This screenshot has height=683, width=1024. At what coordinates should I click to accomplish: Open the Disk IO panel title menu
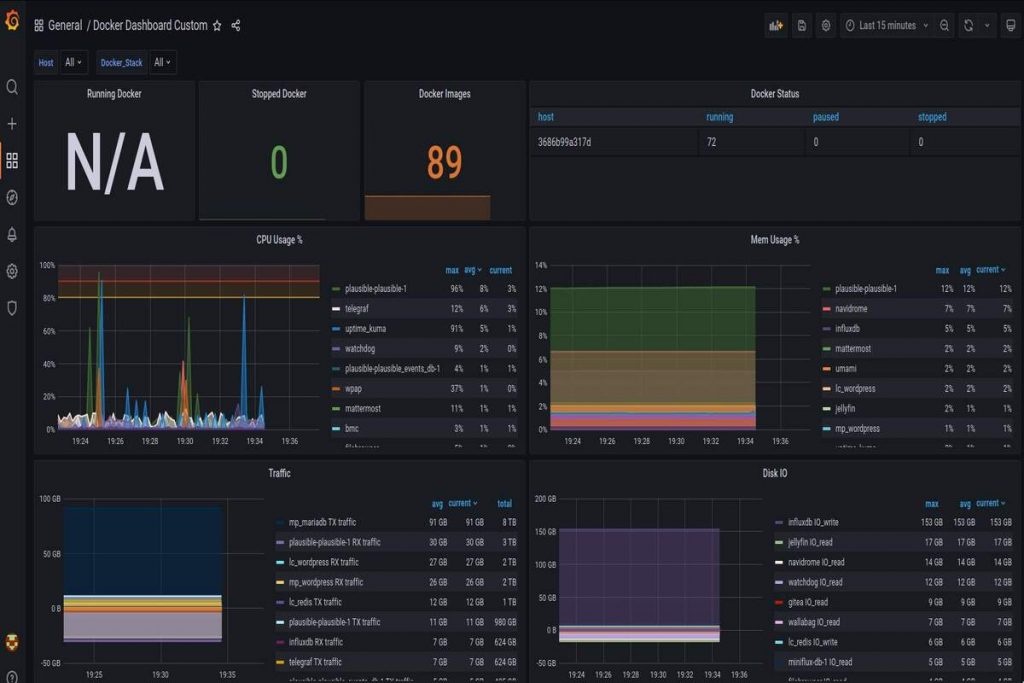pyautogui.click(x=774, y=473)
